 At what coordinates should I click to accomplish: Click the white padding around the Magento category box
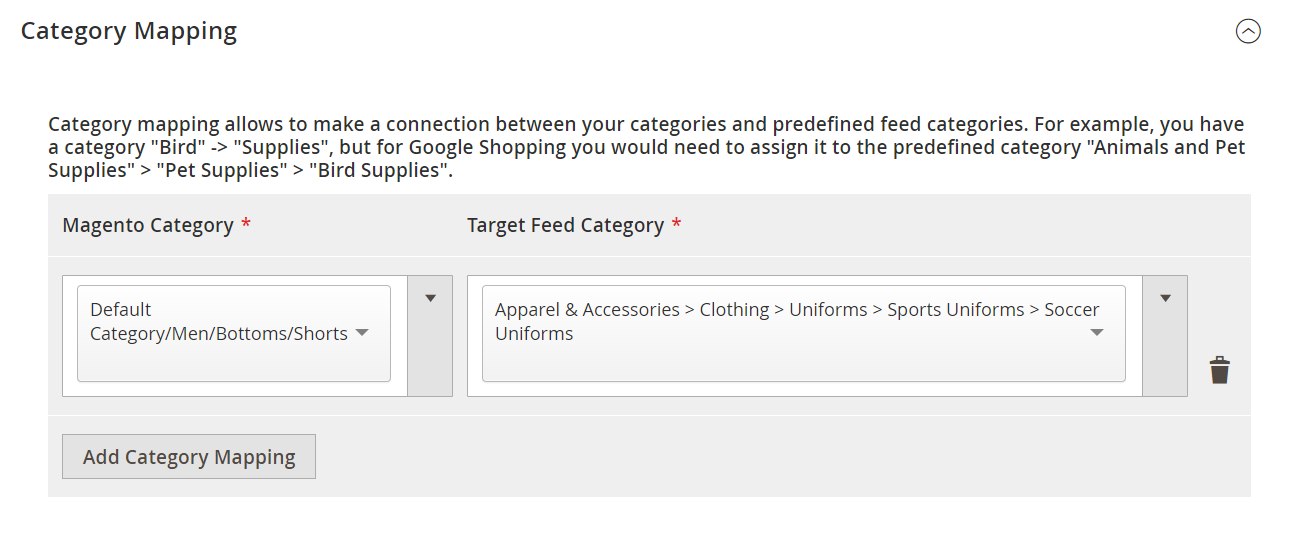pos(236,389)
